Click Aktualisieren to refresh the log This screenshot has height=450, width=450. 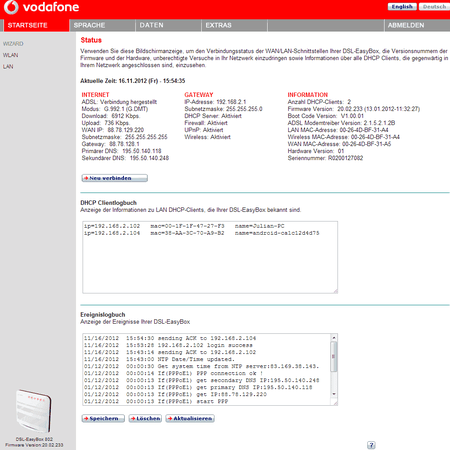tap(190, 418)
